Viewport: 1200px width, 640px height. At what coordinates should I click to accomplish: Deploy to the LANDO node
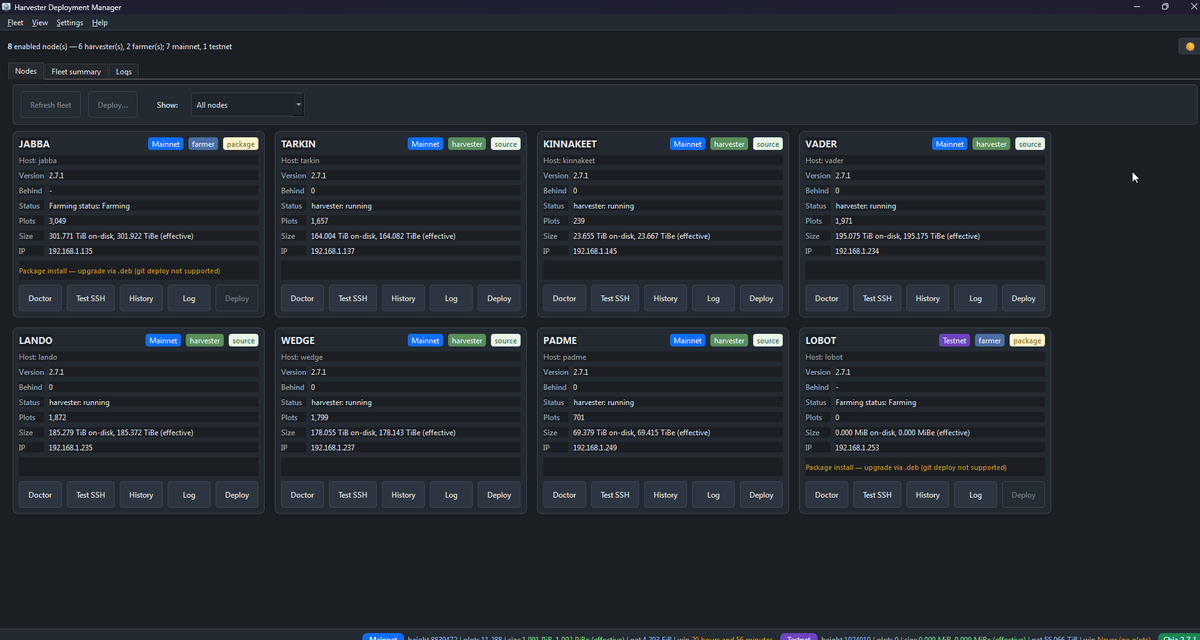237,495
